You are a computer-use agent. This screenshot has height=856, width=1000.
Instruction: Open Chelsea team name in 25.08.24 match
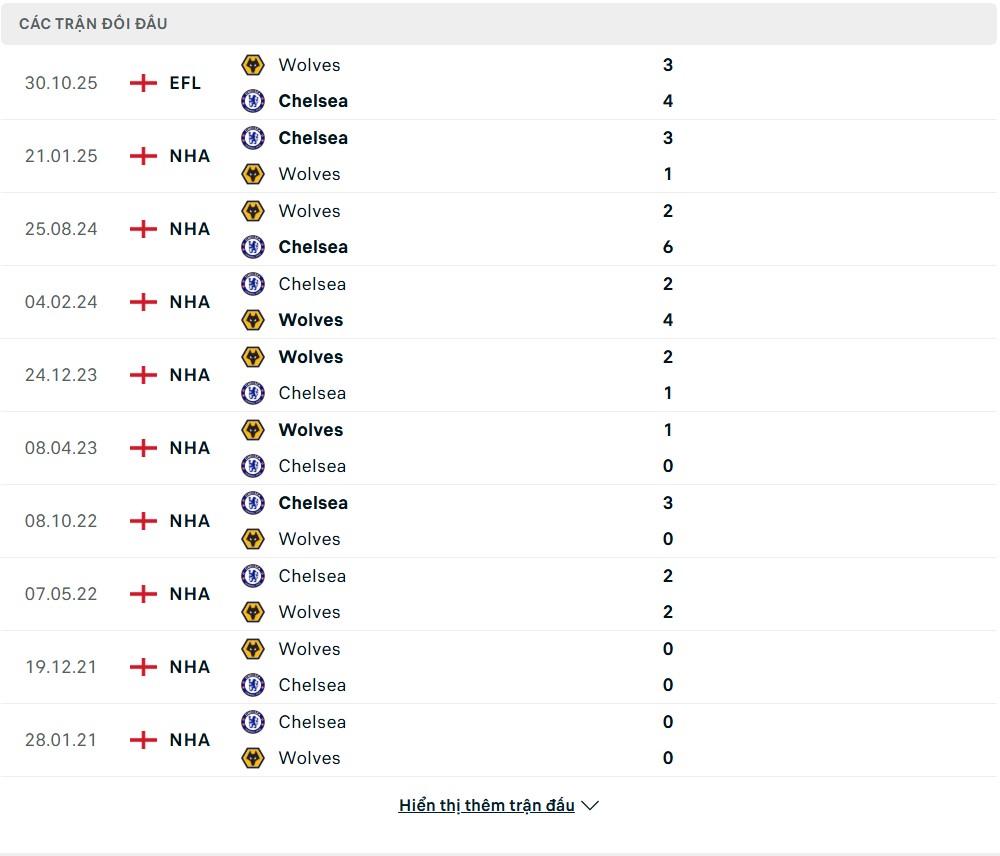point(313,247)
